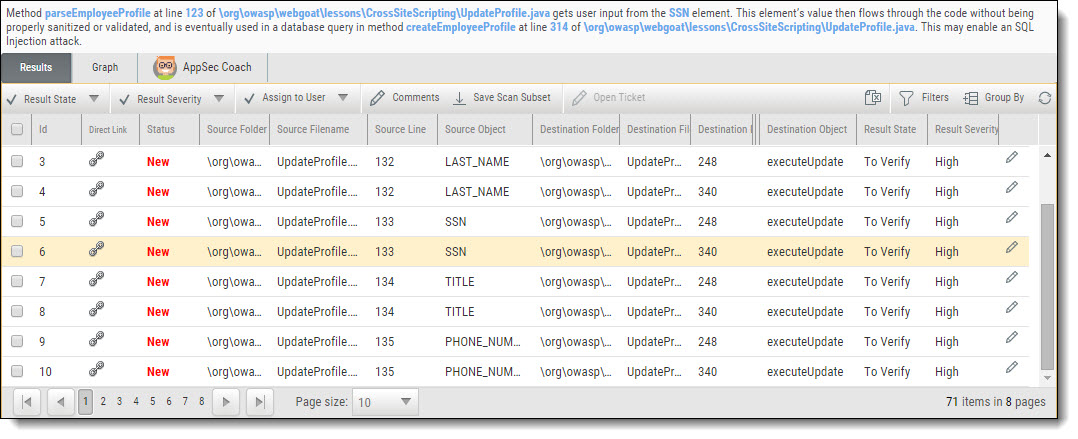Click the refresh results icon
1078x439 pixels.
(1045, 98)
